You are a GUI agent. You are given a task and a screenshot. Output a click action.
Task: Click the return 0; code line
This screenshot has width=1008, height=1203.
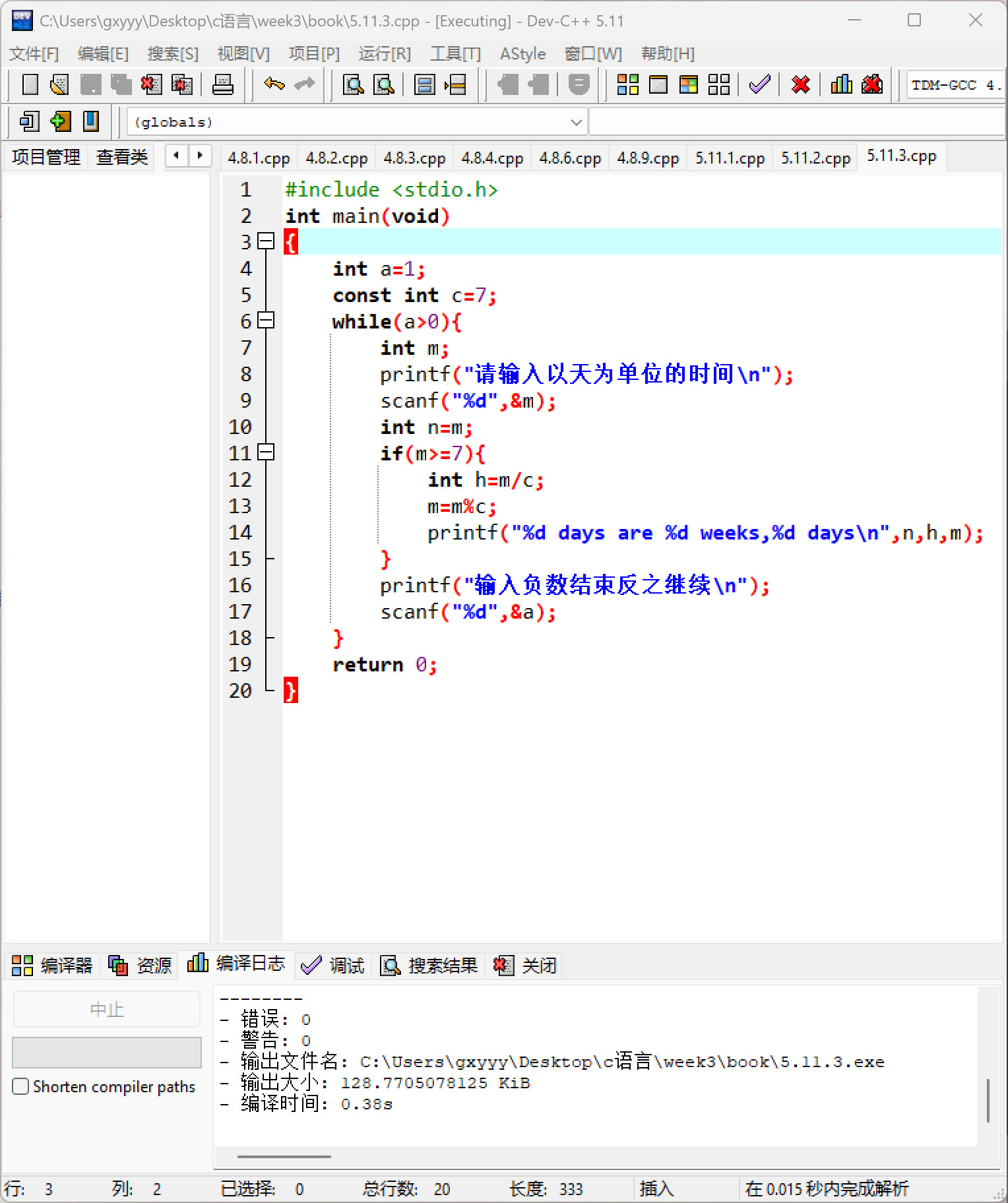coord(385,664)
